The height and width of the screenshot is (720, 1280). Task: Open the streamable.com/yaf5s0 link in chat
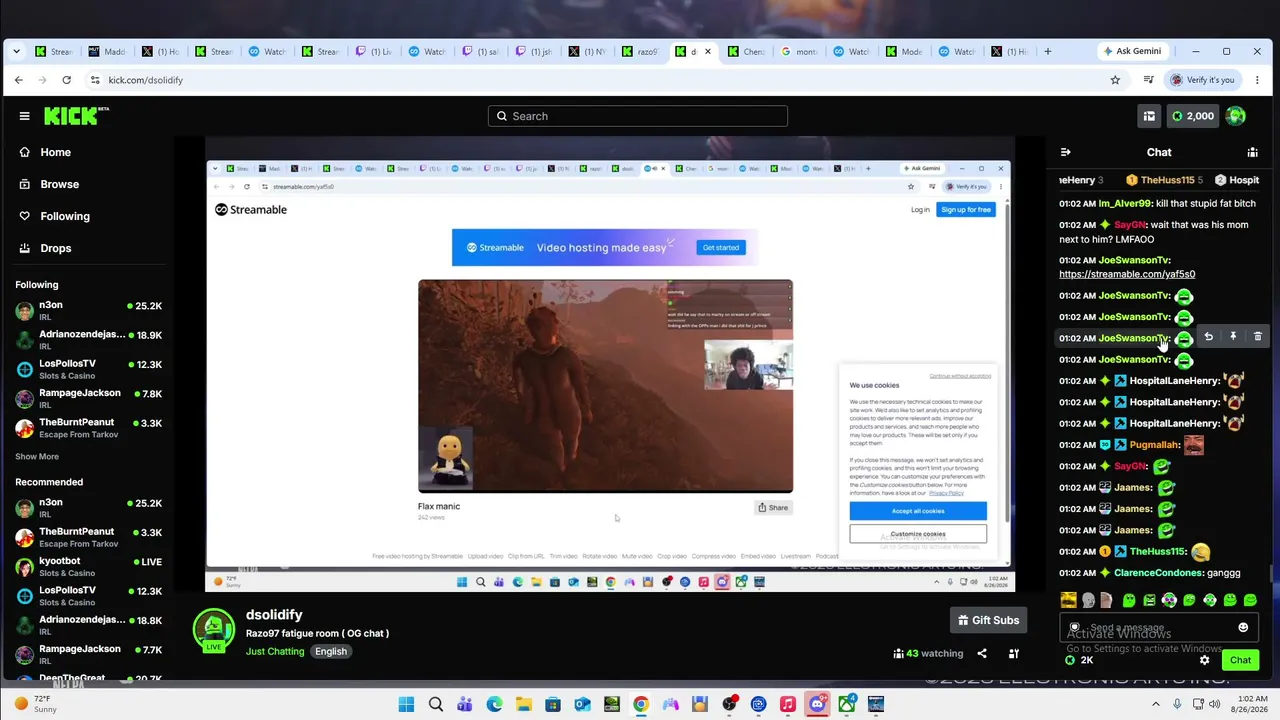point(1127,274)
